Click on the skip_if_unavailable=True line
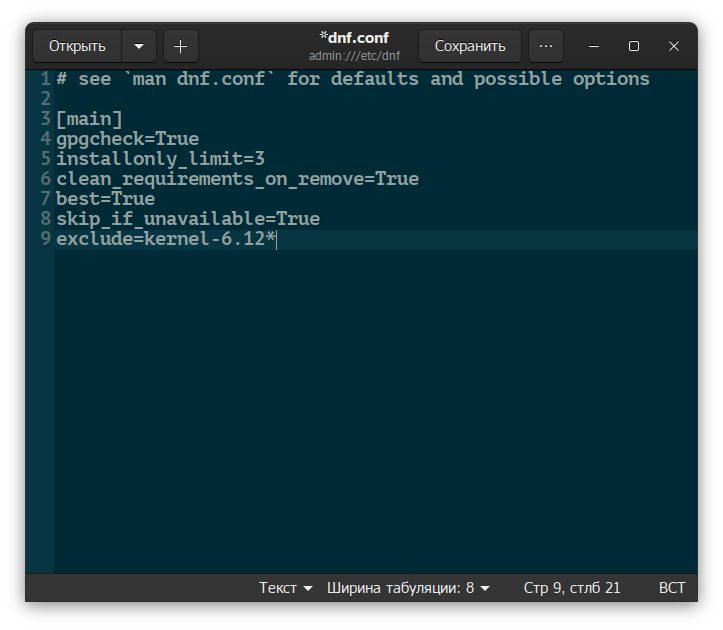Image resolution: width=723 pixels, height=630 pixels. pyautogui.click(x=187, y=219)
